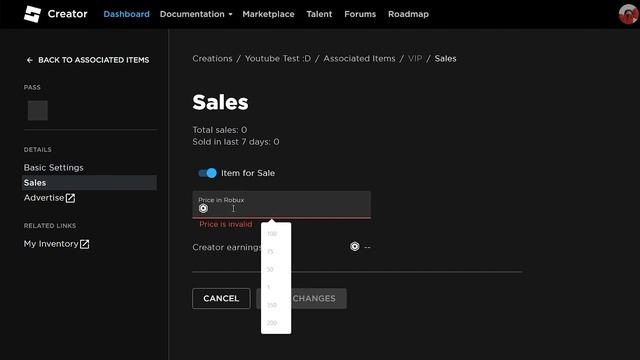Click the Sales page heading
This screenshot has width=640, height=360.
click(x=220, y=102)
